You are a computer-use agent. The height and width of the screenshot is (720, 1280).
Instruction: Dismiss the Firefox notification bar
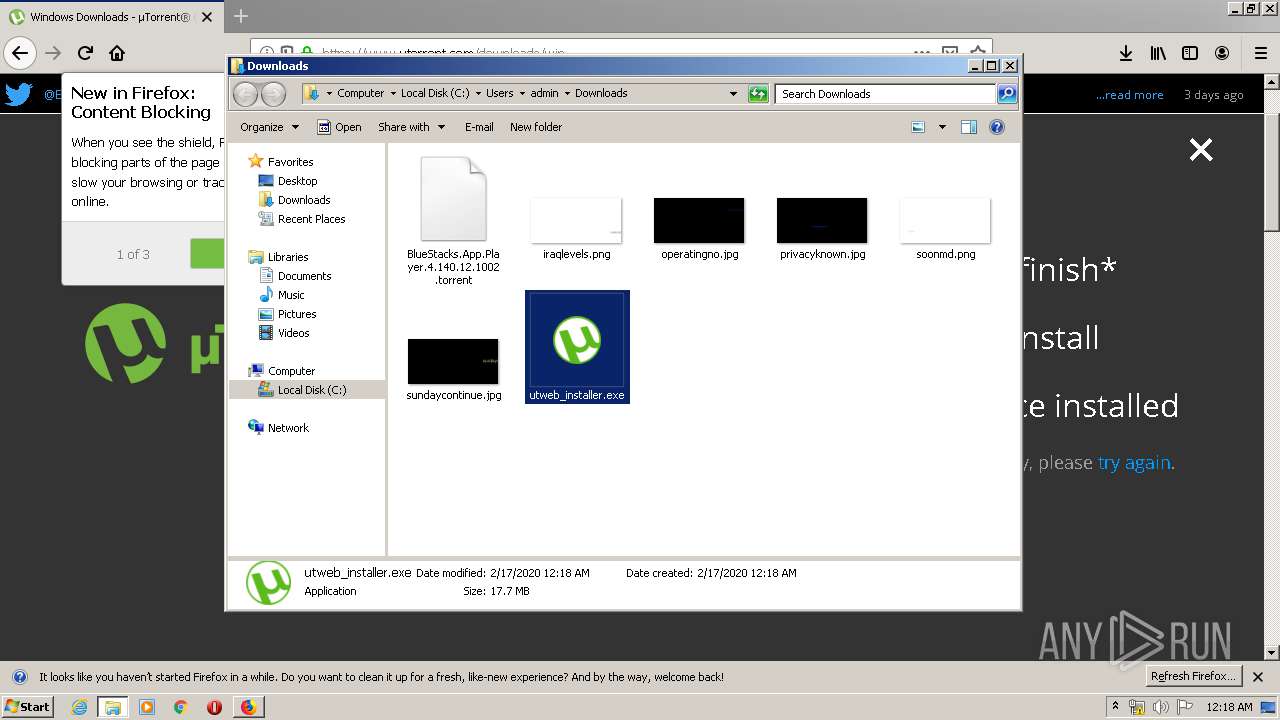[x=1258, y=677]
